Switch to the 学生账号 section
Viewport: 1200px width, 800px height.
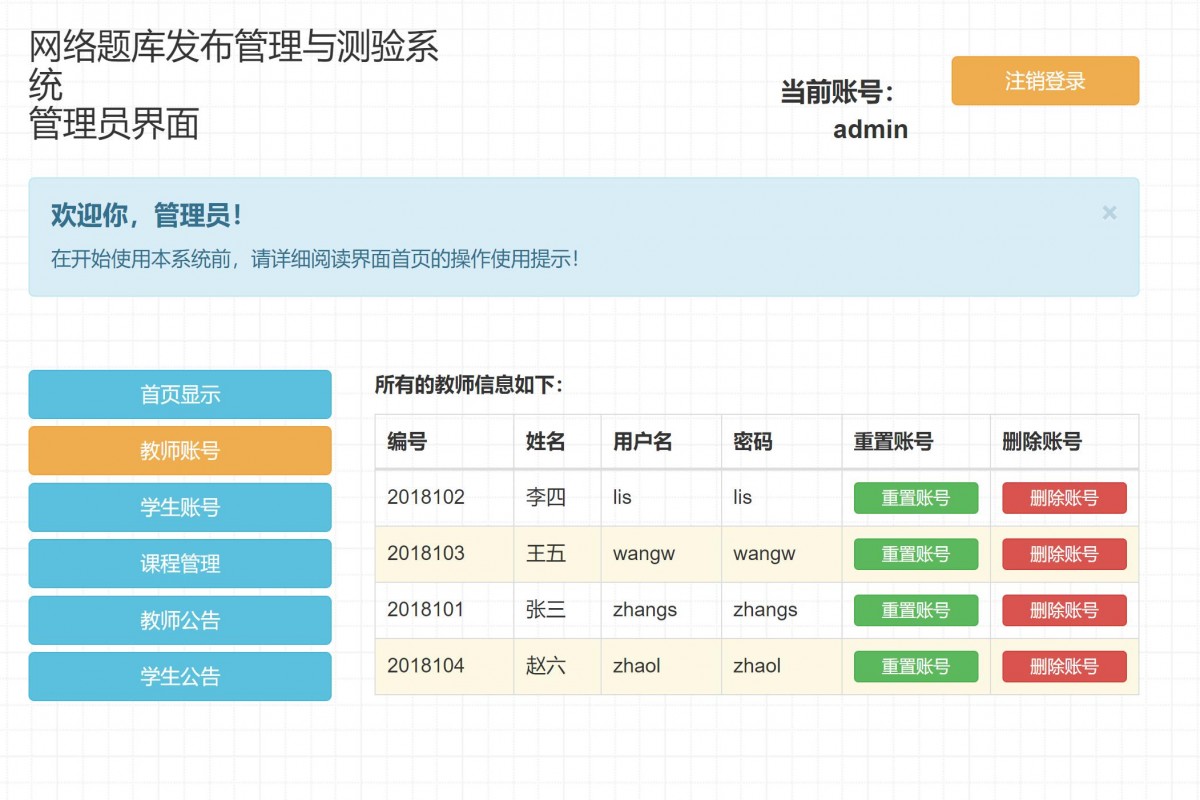[x=180, y=507]
